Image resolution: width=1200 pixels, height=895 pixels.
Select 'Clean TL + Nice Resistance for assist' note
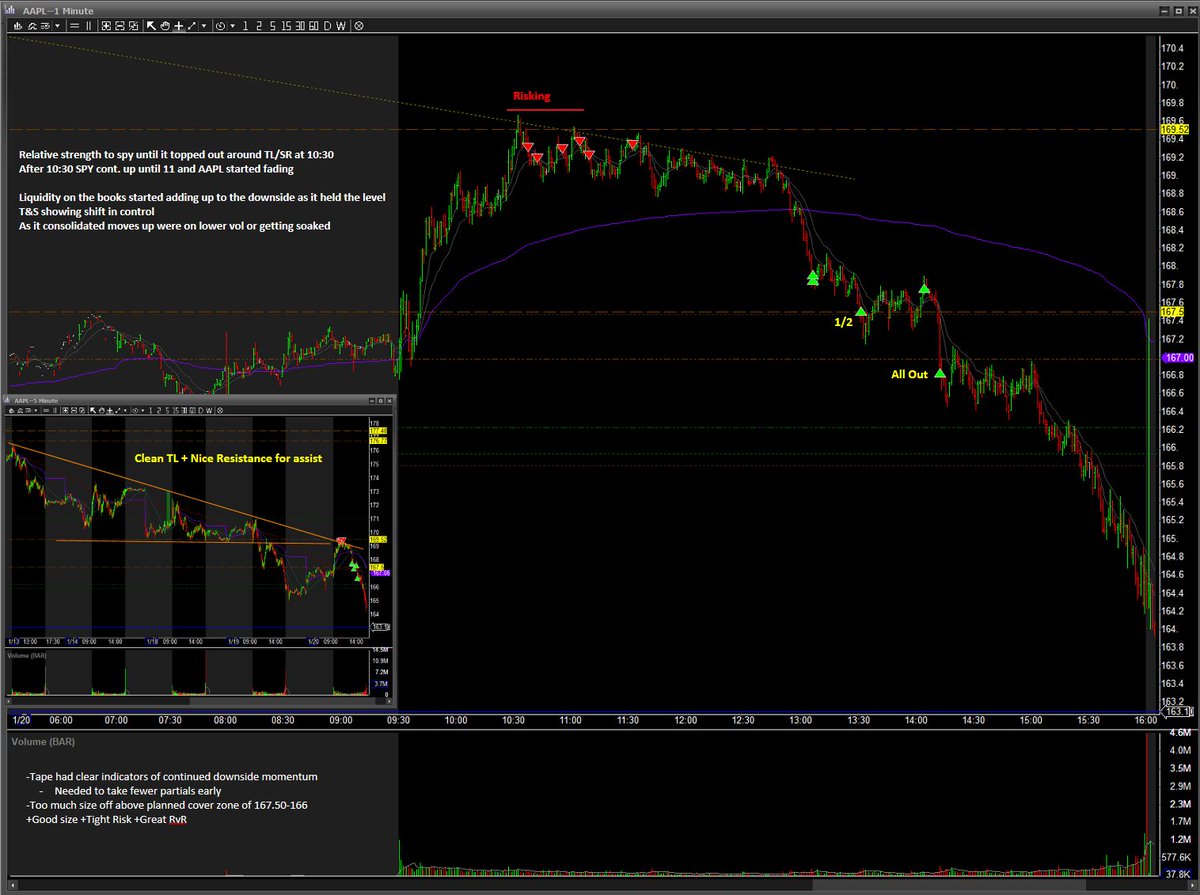coord(231,458)
